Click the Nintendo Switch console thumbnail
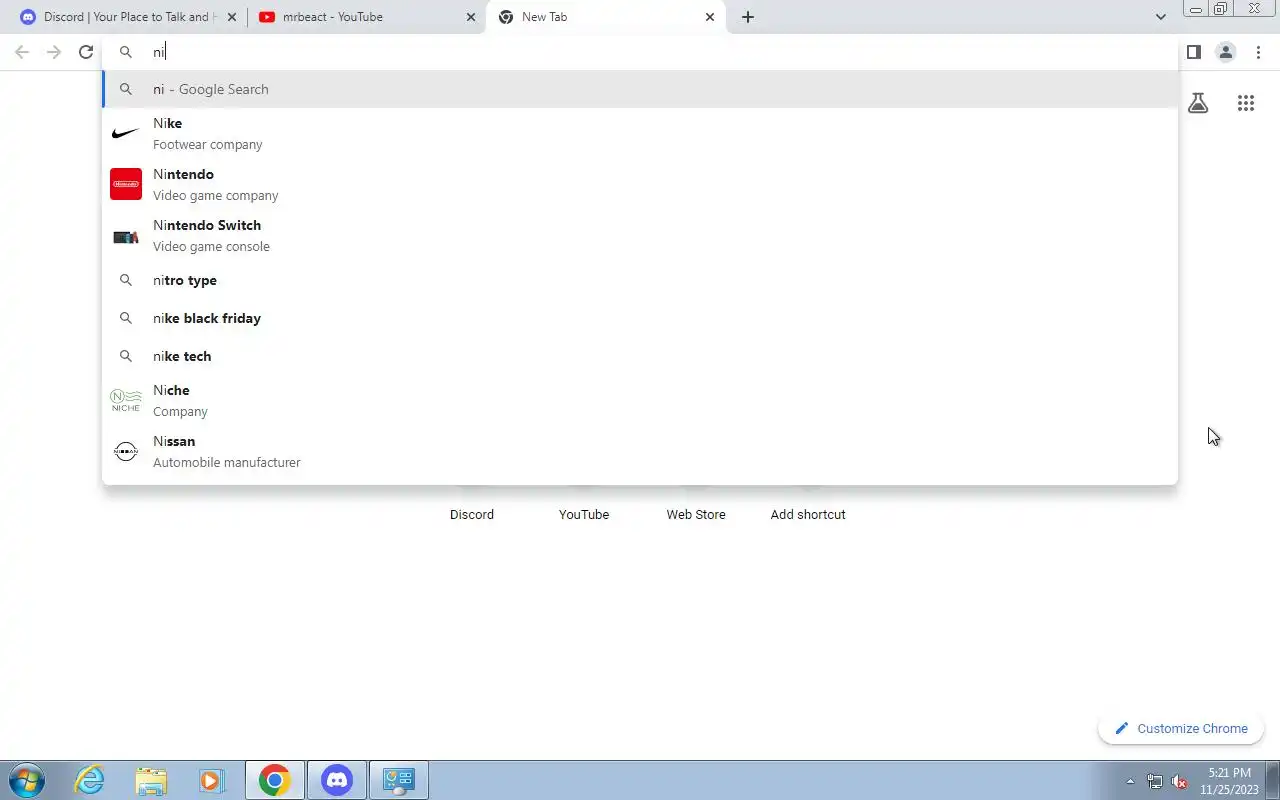Screen dimensions: 1280x800 point(126,237)
